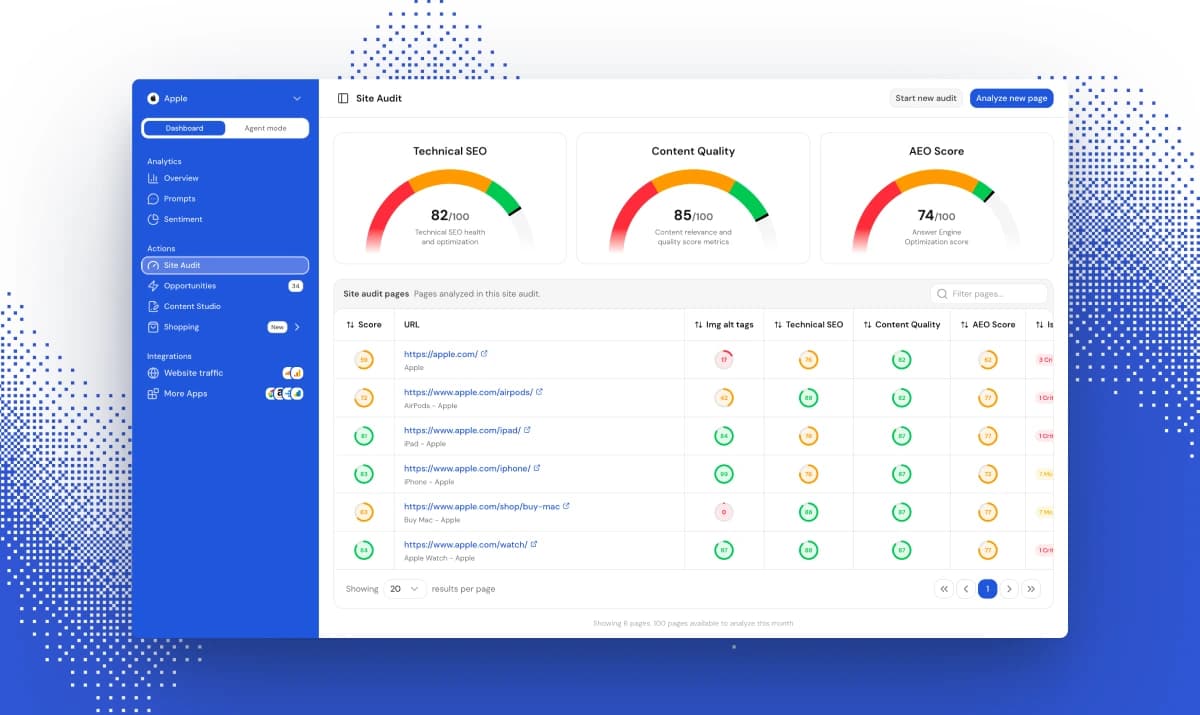The width and height of the screenshot is (1200, 715).
Task: Jump to the last results page
Action: pos(1031,589)
